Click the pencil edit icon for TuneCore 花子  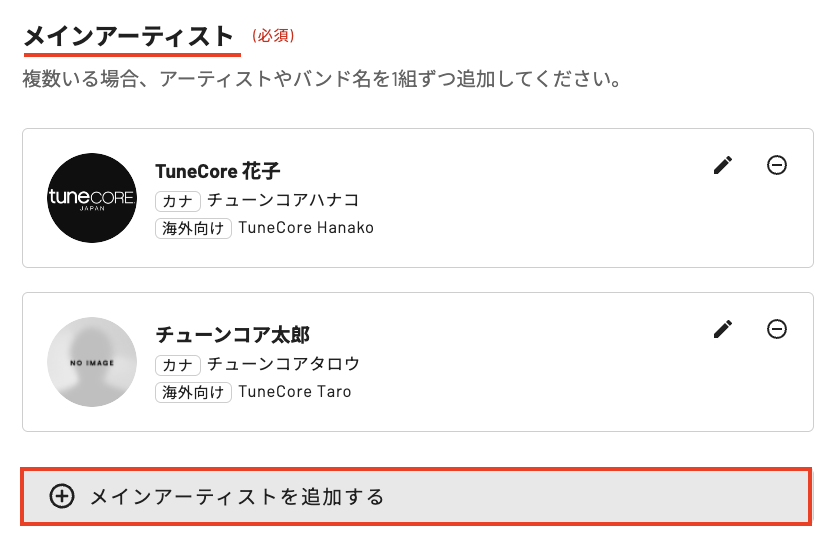(x=723, y=166)
